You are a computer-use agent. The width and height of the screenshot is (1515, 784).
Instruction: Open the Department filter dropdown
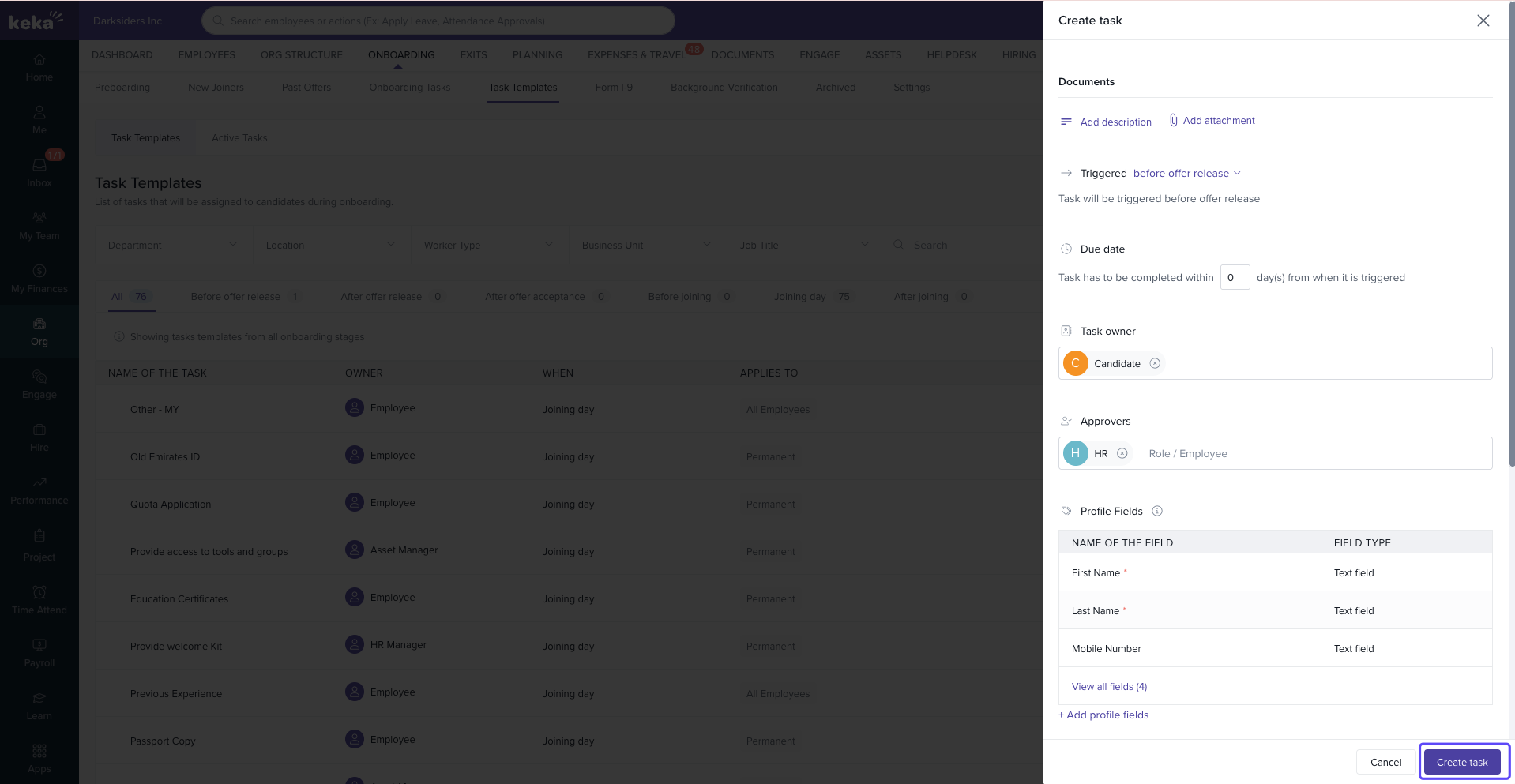172,246
